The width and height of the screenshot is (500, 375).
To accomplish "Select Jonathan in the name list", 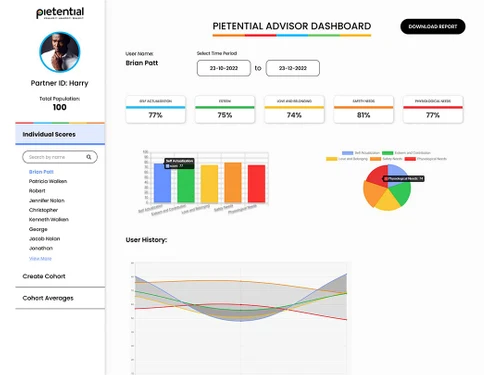I will click(x=41, y=248).
